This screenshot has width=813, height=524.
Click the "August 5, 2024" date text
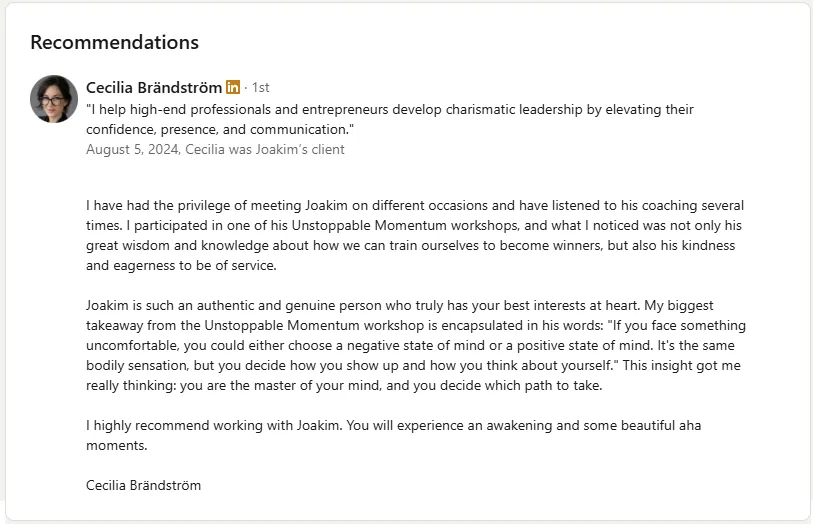tap(132, 149)
